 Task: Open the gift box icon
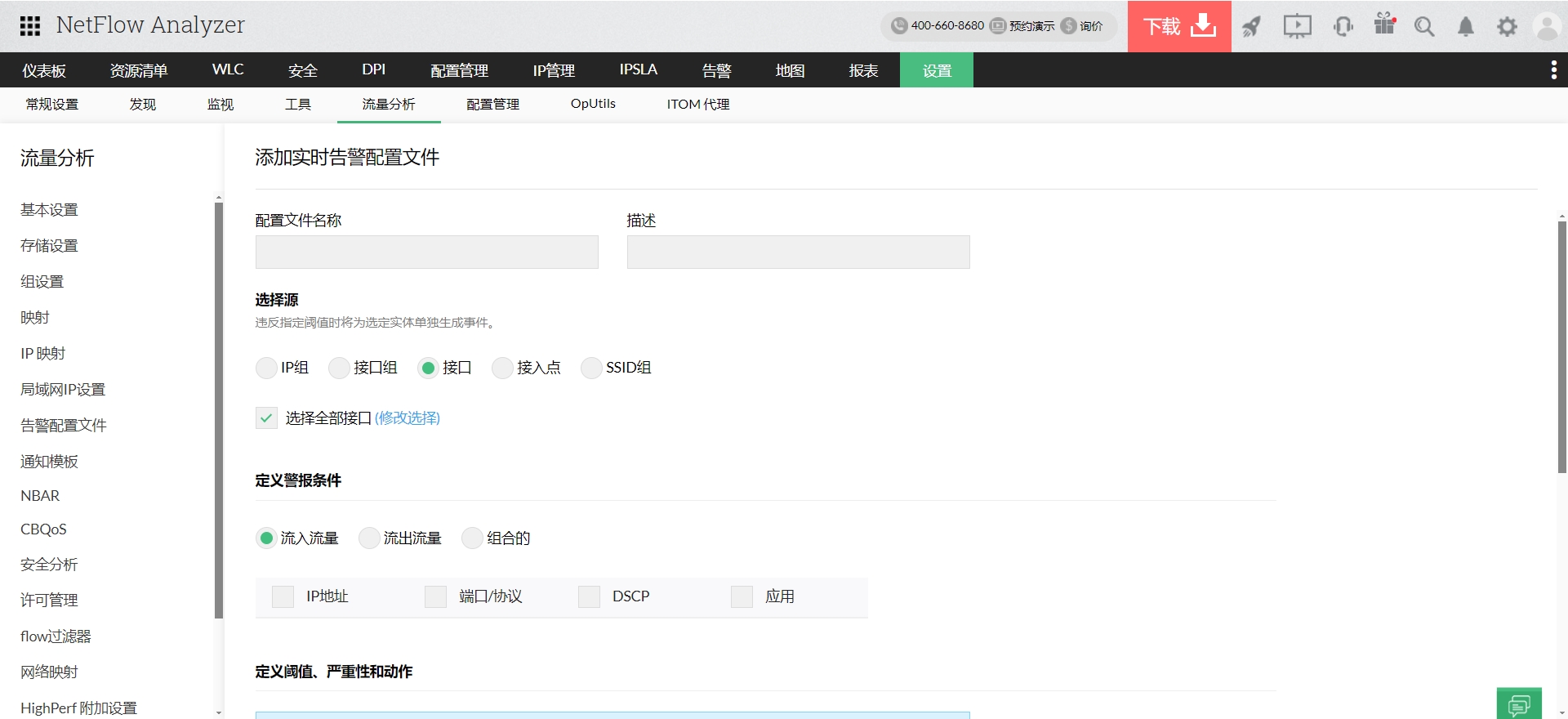tap(1385, 24)
